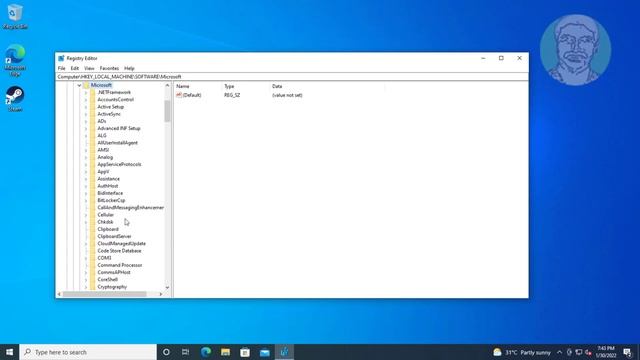Open Mail app from the taskbar
This screenshot has height=360, width=640.
coord(264,352)
